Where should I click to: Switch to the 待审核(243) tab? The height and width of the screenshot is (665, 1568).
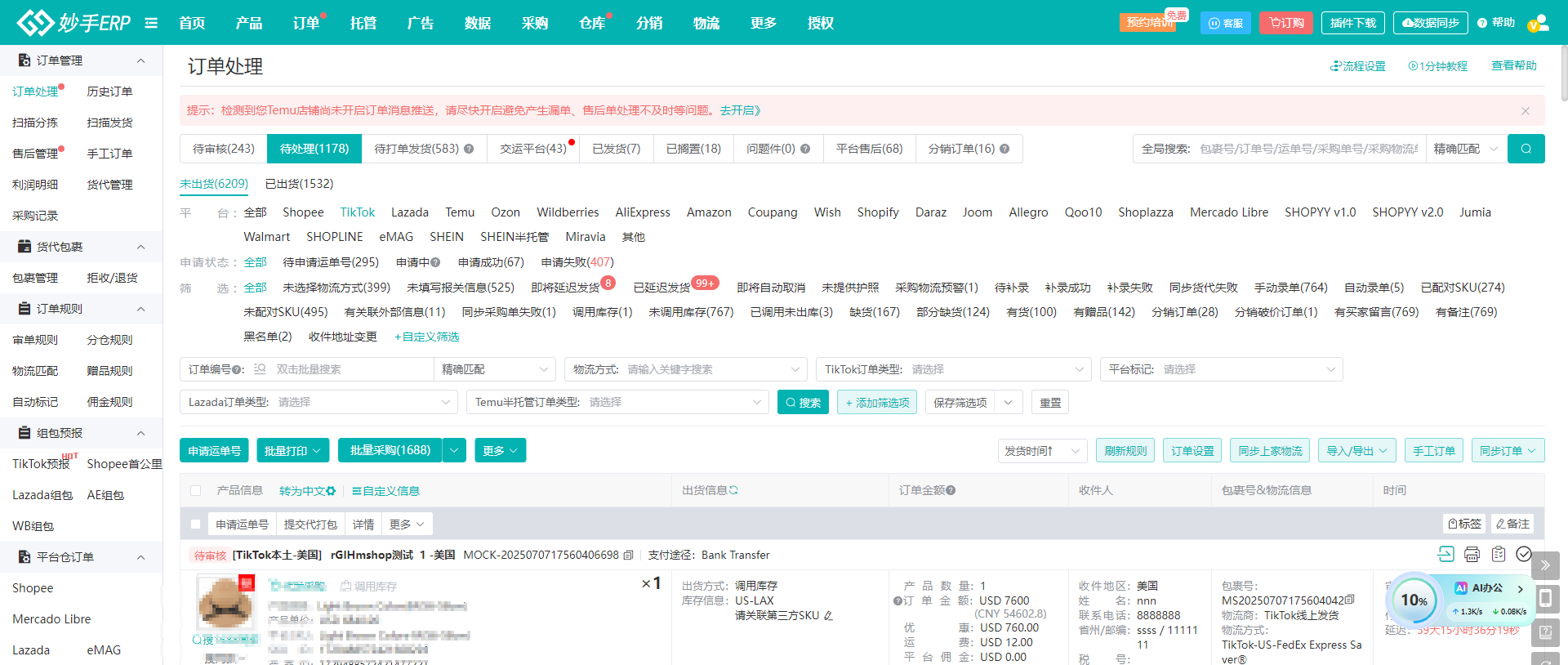[224, 149]
